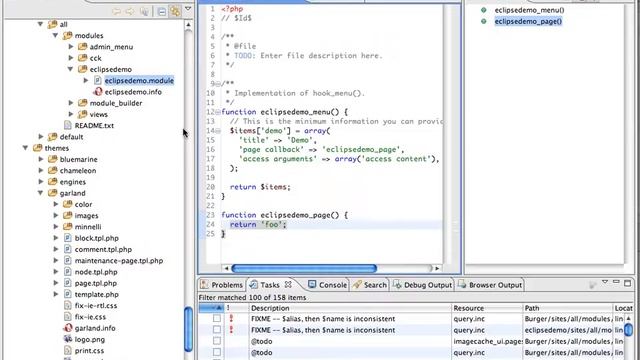This screenshot has height=360, width=640.
Task: Select eclipsedemo_page() in the outline
Action: point(528,21)
